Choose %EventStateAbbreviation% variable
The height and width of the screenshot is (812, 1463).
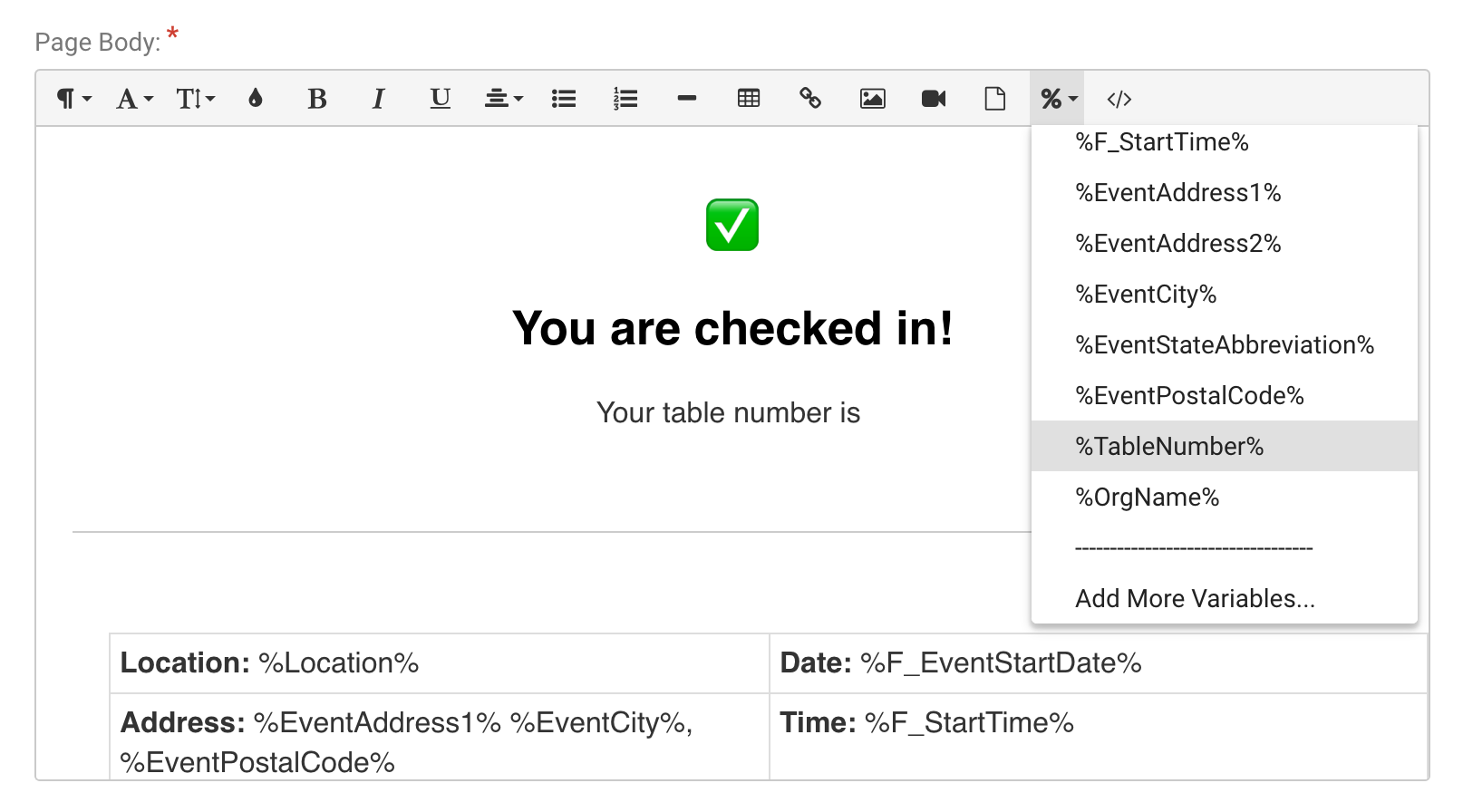[1225, 344]
